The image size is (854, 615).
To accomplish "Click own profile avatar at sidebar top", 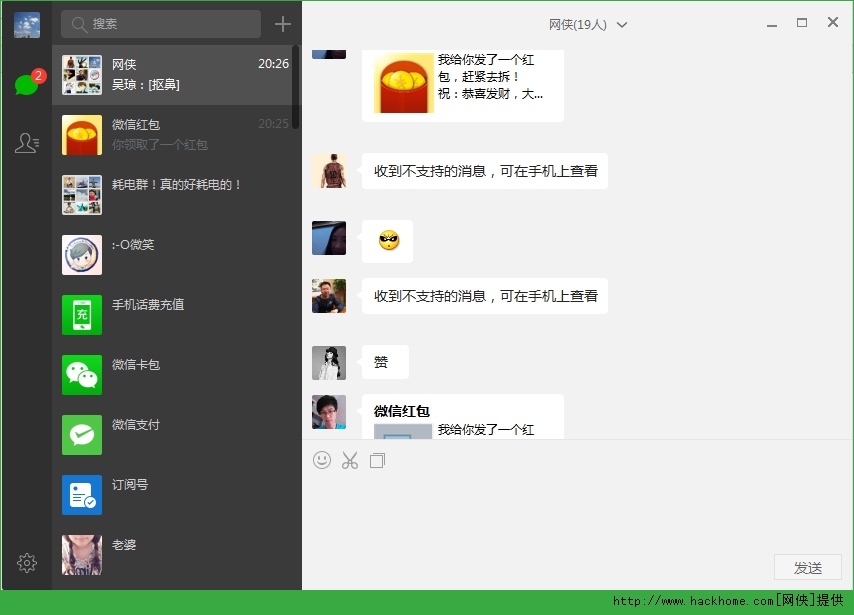I will click(27, 24).
